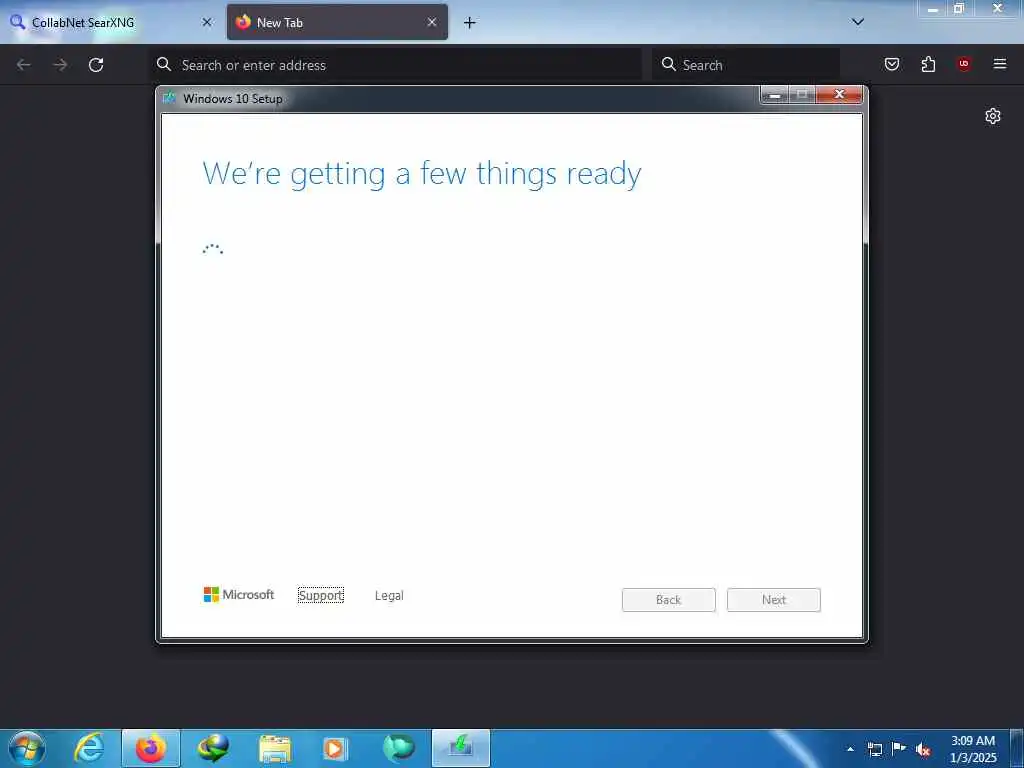Go forward with the browser forward arrow

click(60, 65)
